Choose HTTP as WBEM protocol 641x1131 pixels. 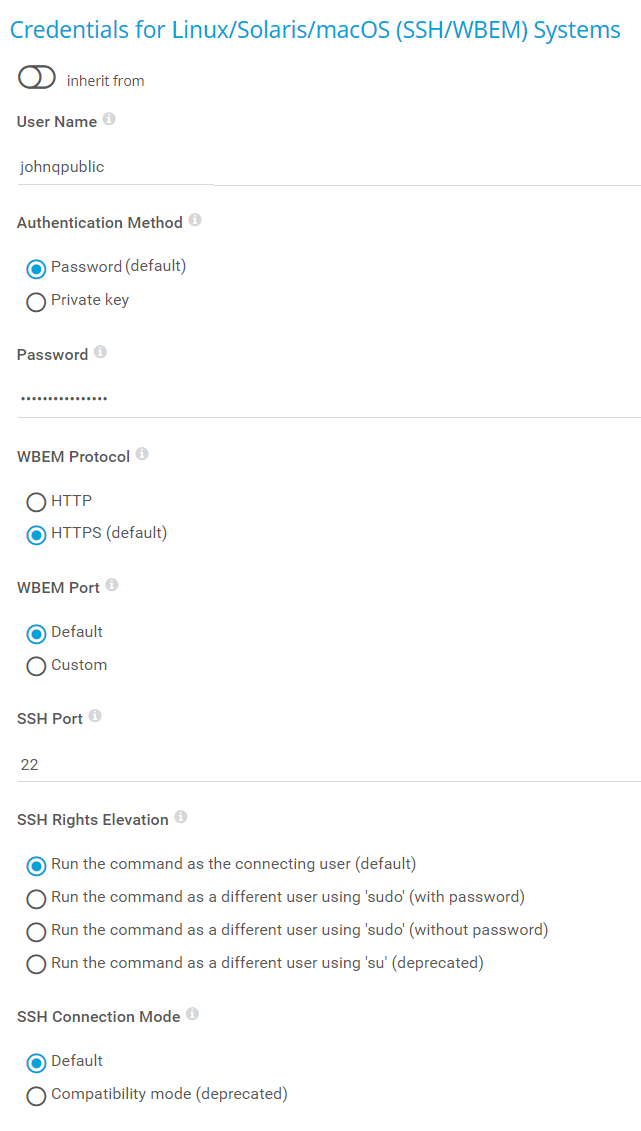(x=36, y=502)
